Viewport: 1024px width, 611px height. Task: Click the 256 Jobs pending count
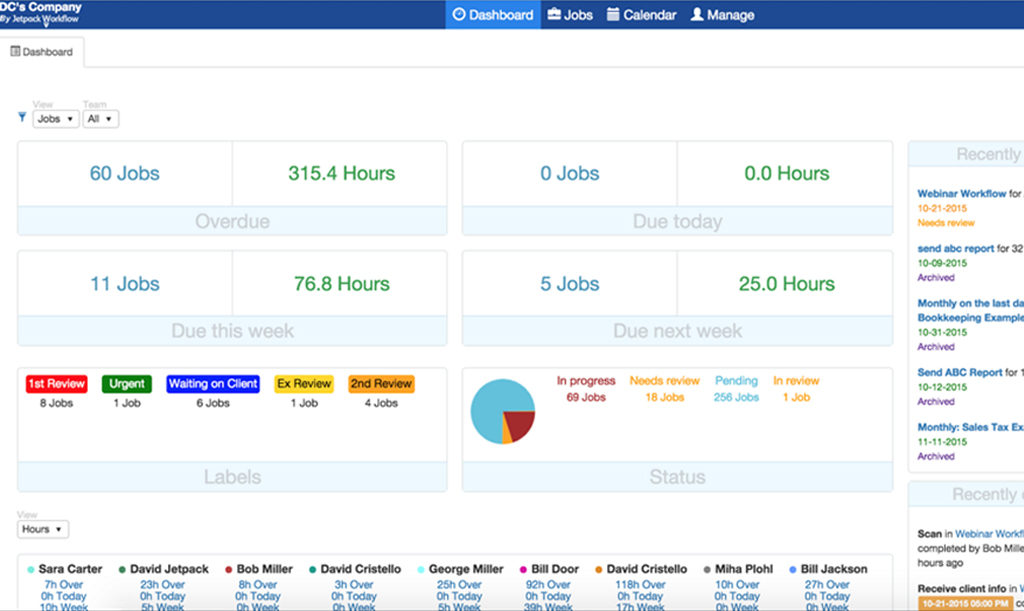(x=736, y=396)
